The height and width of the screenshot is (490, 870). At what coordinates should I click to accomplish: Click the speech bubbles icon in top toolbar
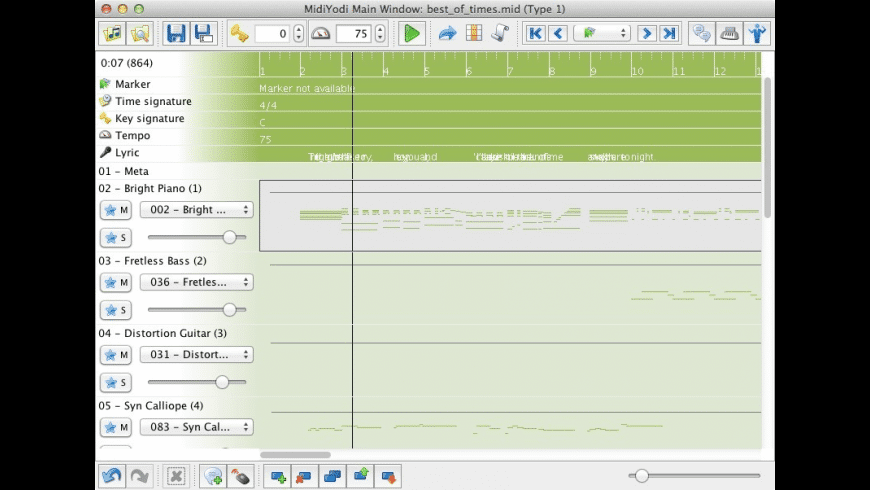(702, 33)
